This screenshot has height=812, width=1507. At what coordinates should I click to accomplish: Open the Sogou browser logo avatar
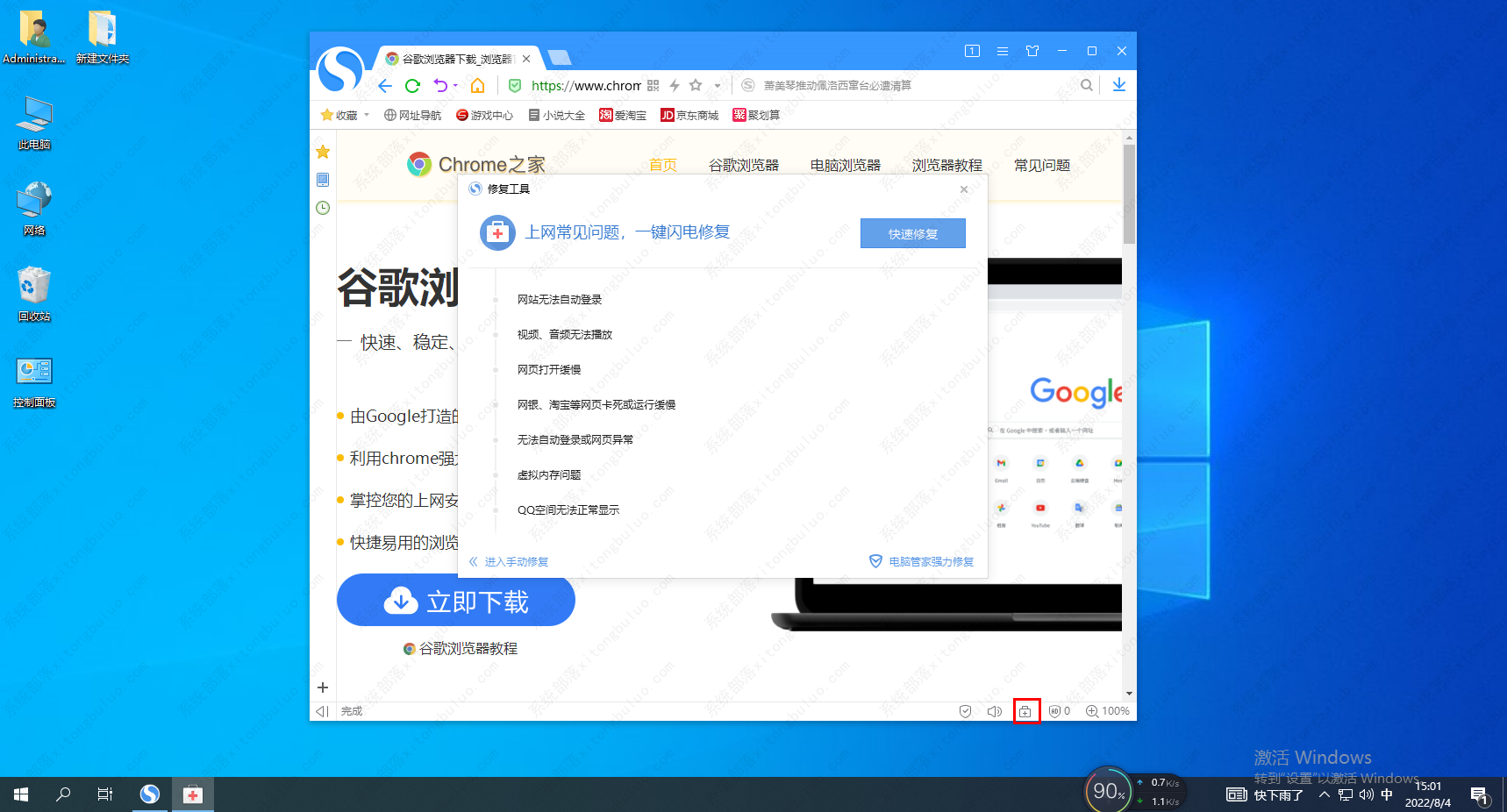(340, 69)
